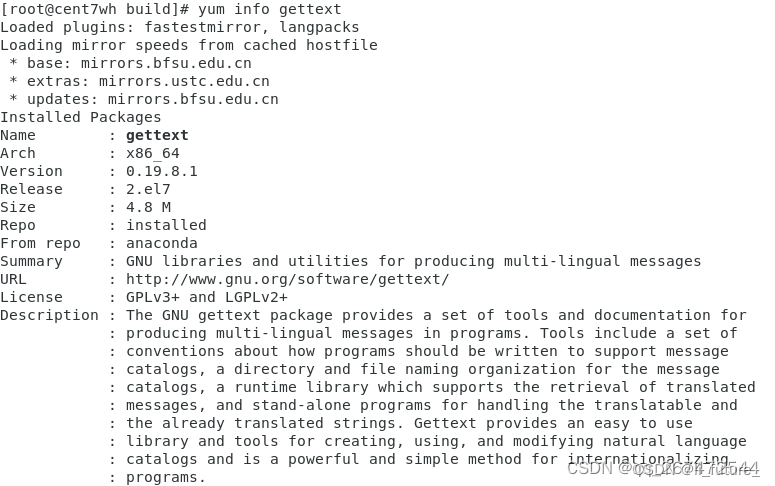Screen dimensions: 775x486
Task: Click the CSDN watermark text
Action: tap(663, 468)
